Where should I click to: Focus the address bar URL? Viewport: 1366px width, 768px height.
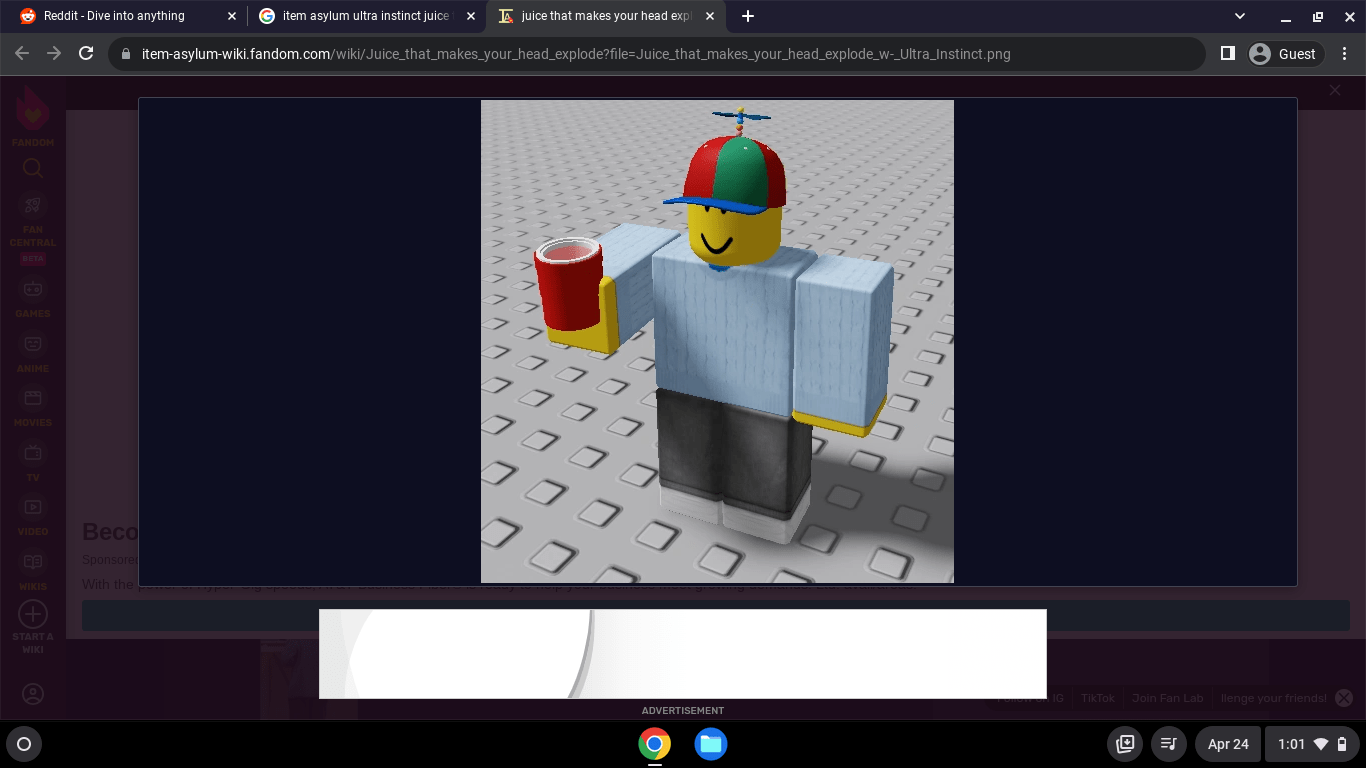coord(576,54)
